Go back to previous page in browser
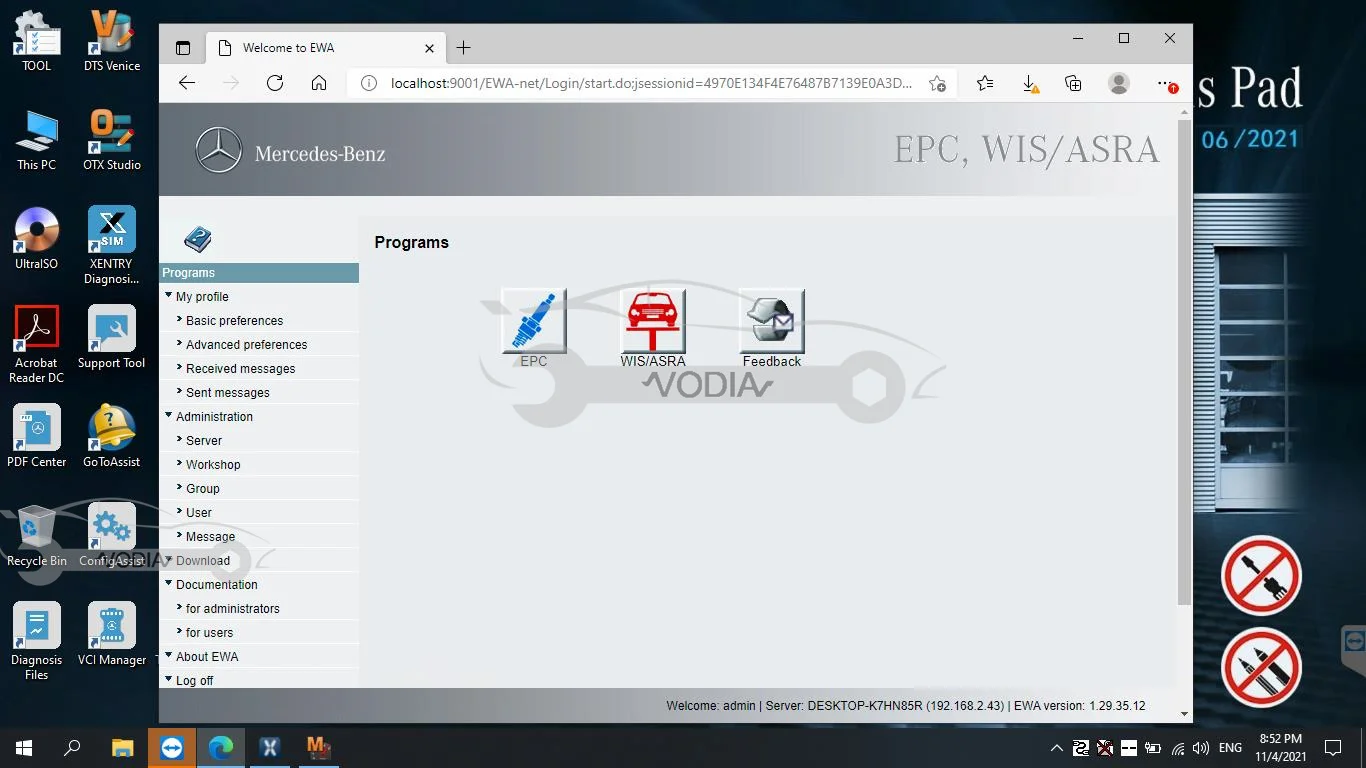Screen dimensions: 1366x768 pyautogui.click(x=187, y=83)
